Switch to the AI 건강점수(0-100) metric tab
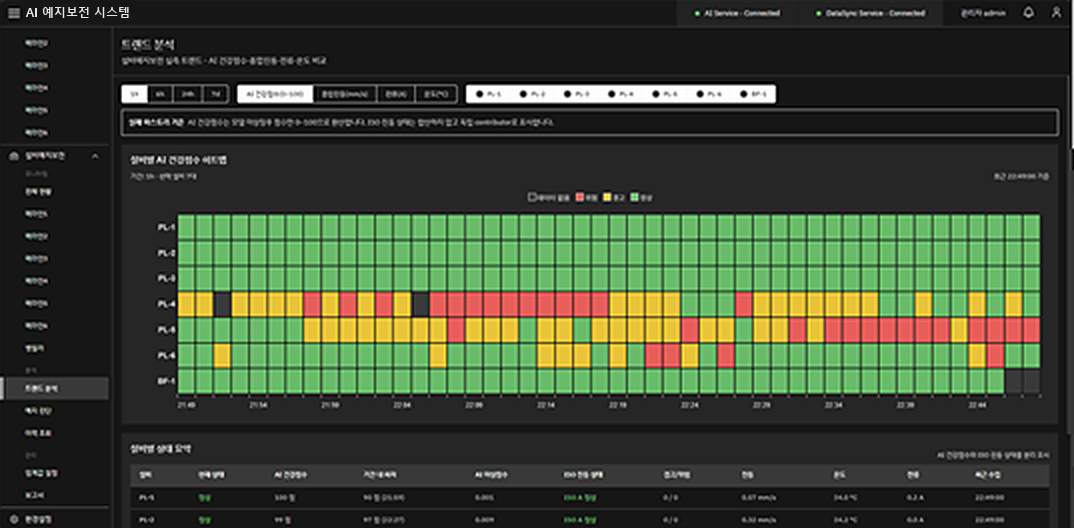1074x528 pixels. point(275,94)
